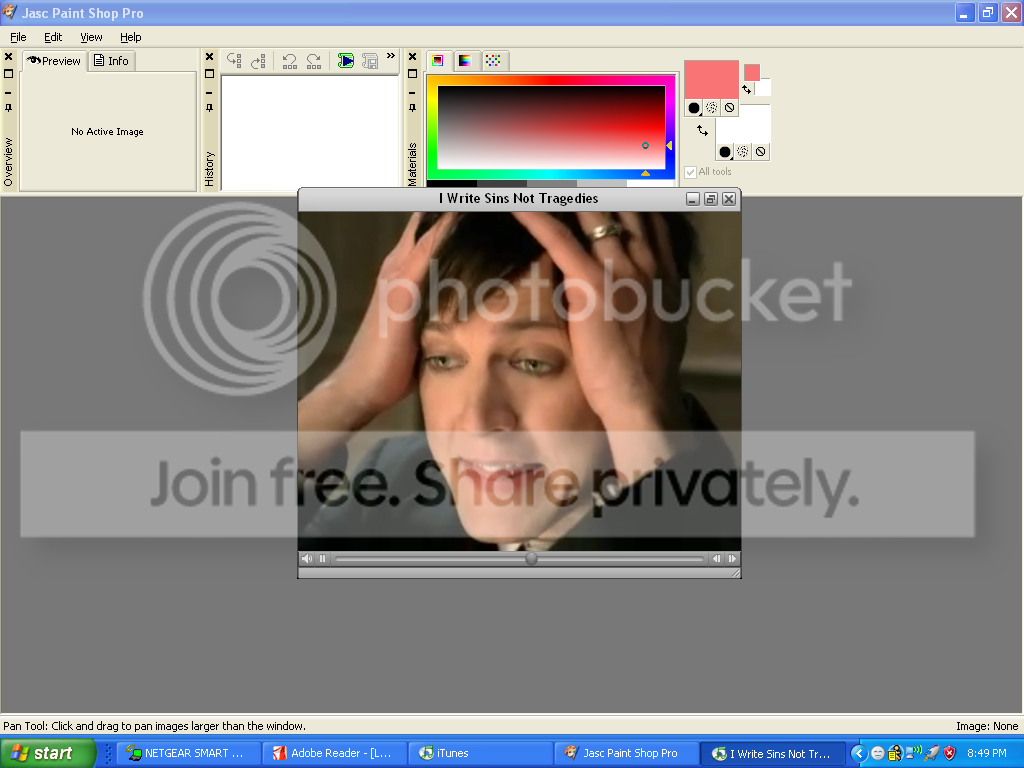Pick a shade in saturation/lightness box
Image resolution: width=1024 pixels, height=768 pixels.
[551, 127]
